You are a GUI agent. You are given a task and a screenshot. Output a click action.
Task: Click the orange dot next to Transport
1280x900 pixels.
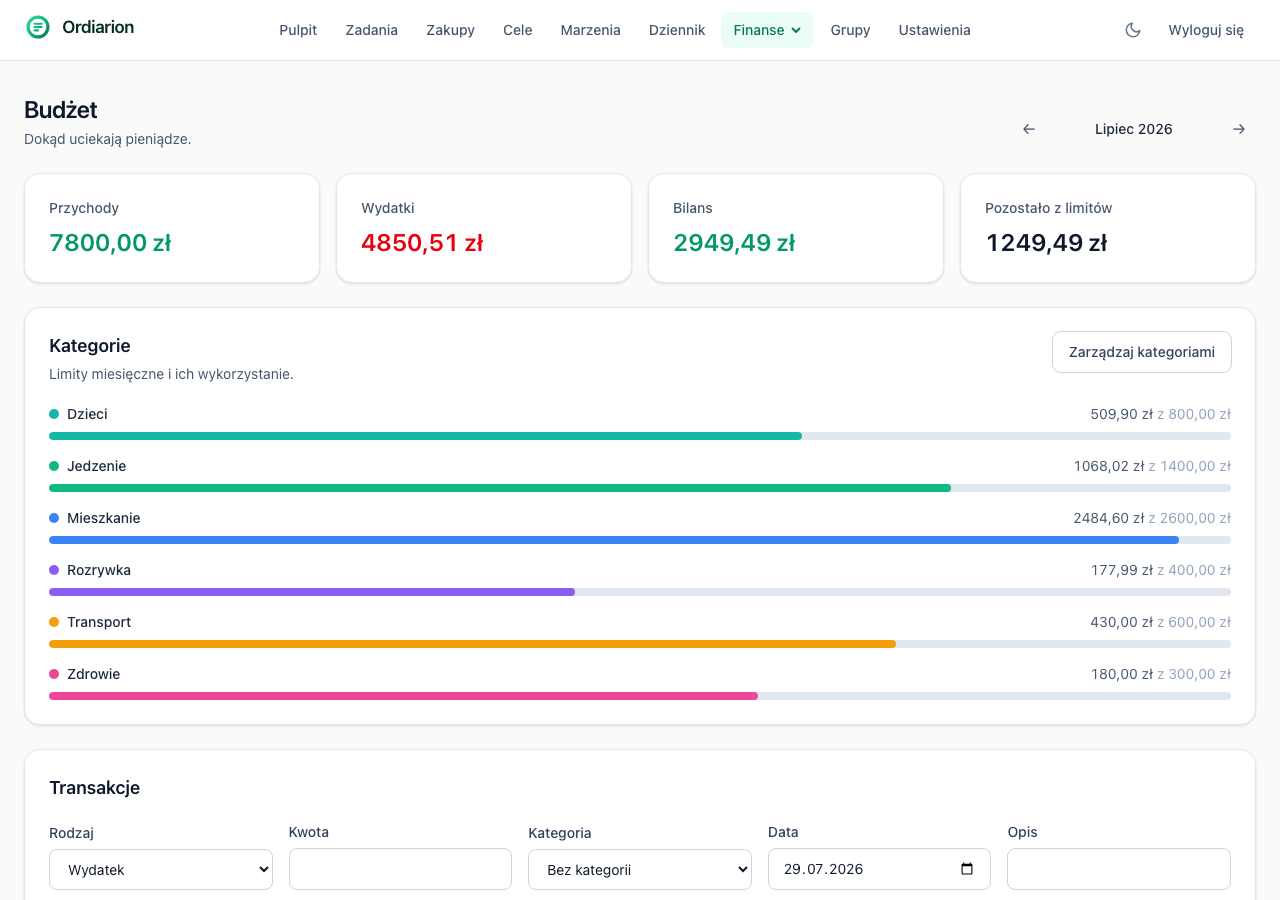(54, 622)
